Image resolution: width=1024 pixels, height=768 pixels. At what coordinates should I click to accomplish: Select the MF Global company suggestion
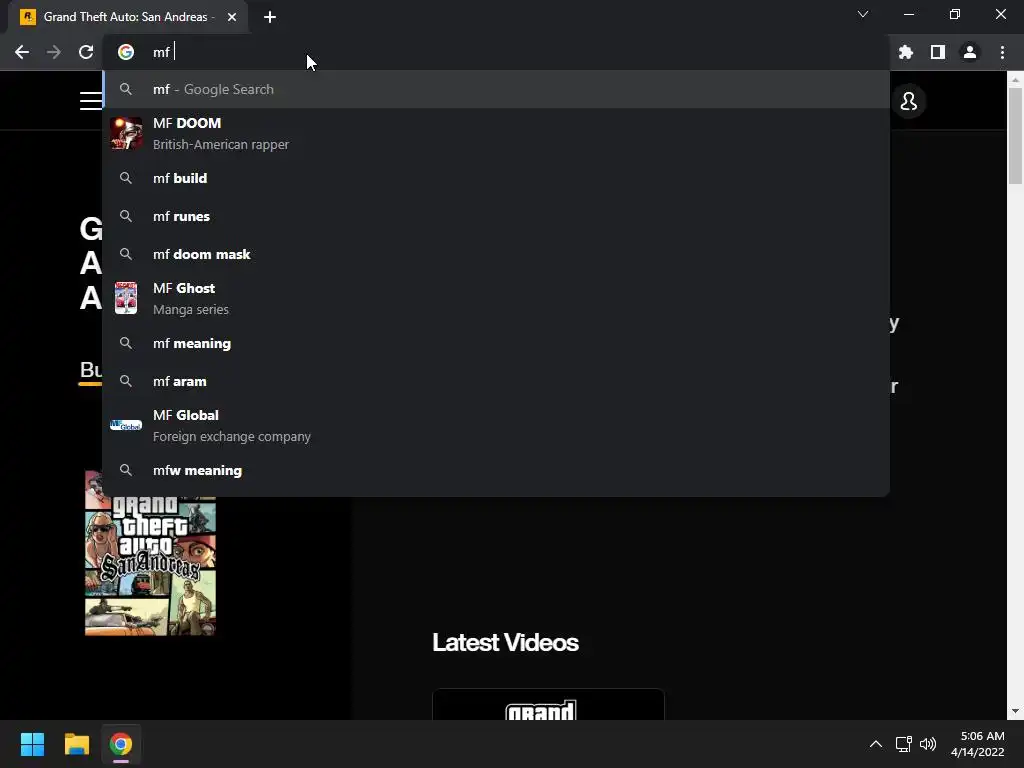(496, 426)
